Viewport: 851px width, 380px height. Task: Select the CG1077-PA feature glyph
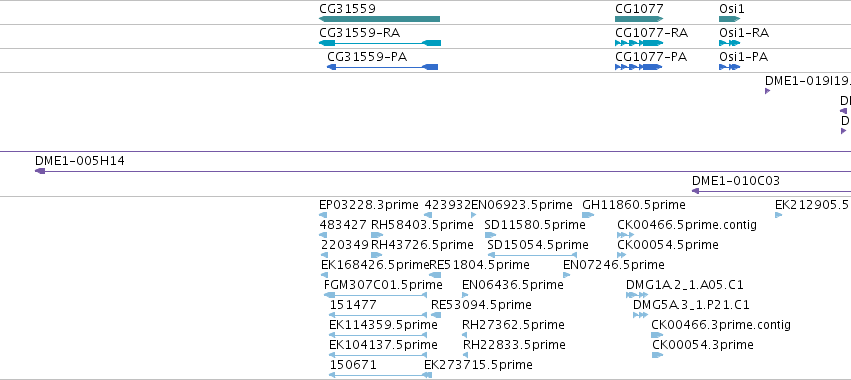[638, 67]
